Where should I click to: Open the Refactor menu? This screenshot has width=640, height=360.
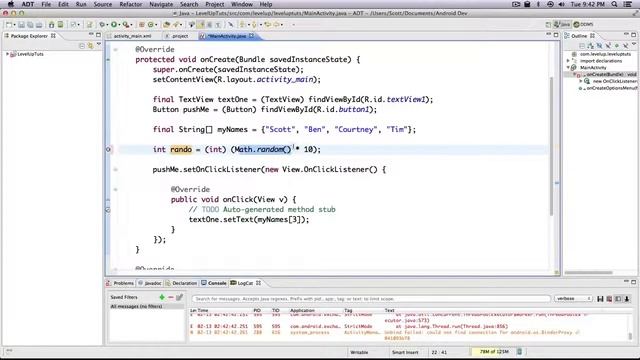pyautogui.click(x=131, y=4)
